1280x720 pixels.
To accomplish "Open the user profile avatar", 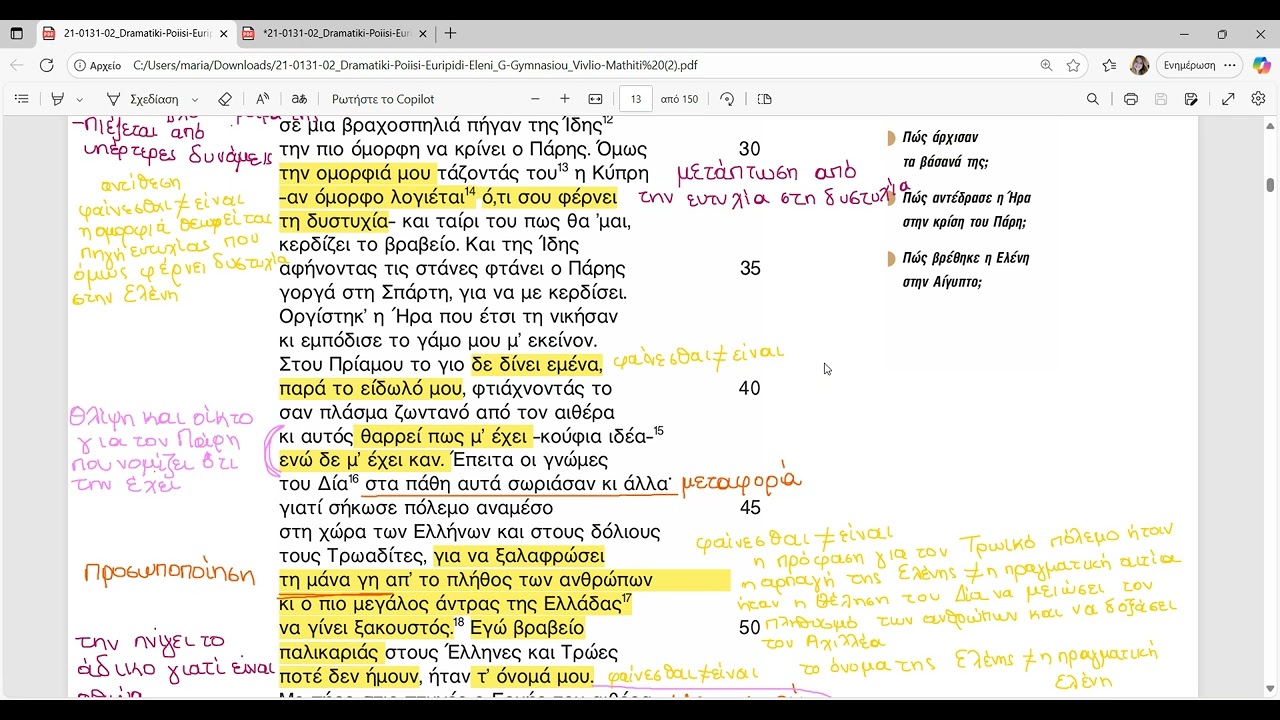I will [x=1139, y=65].
